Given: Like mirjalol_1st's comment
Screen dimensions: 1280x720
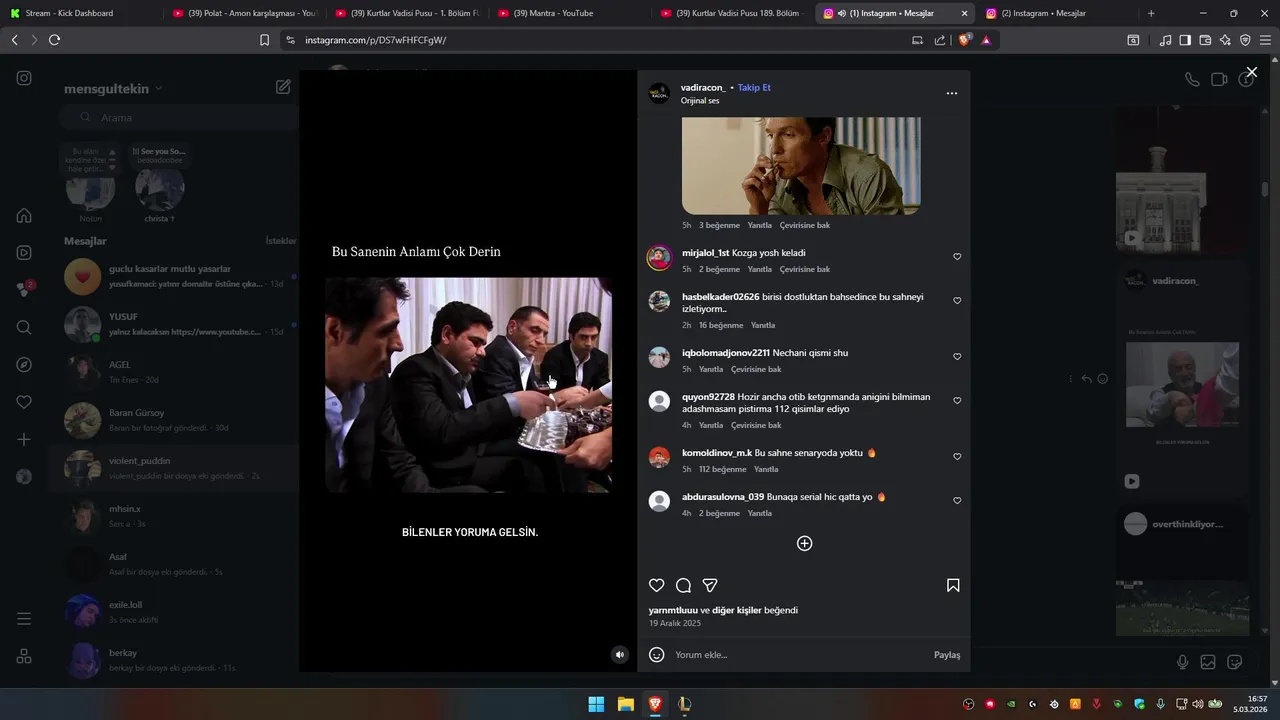Looking at the screenshot, I should point(957,257).
